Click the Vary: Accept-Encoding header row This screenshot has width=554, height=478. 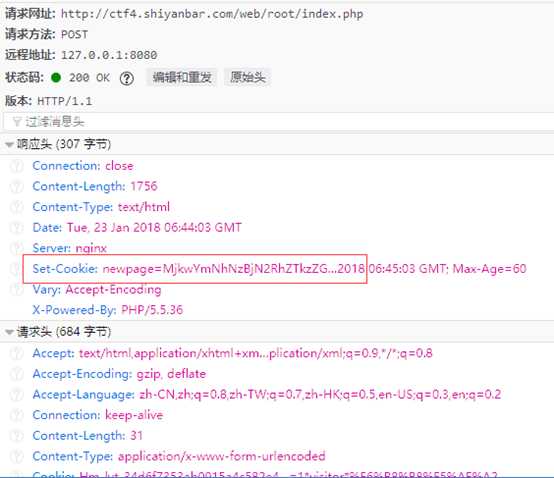coord(97,289)
